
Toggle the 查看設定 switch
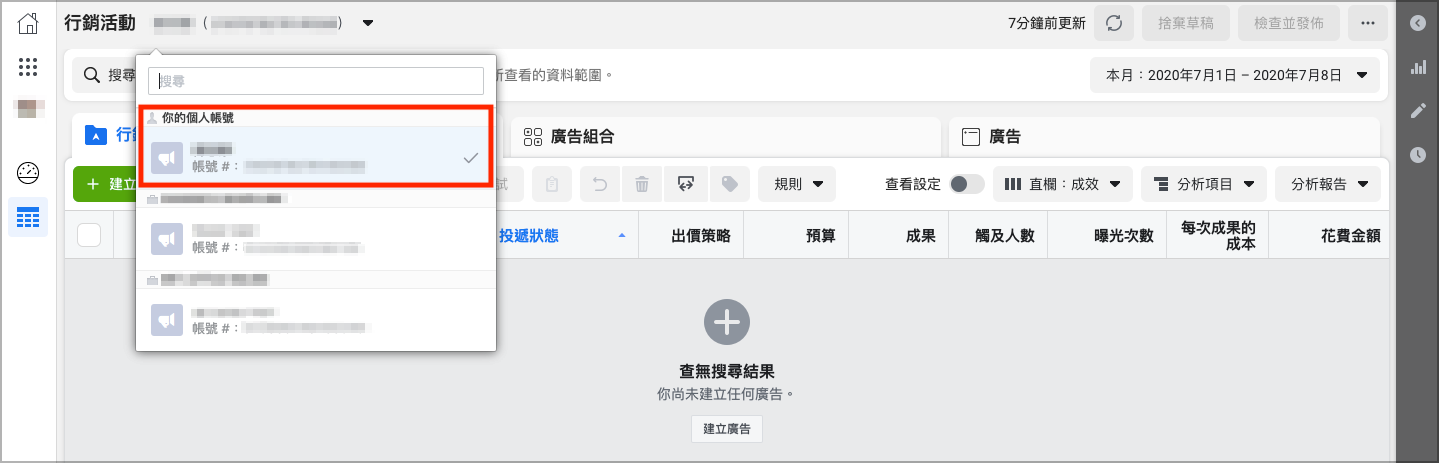pos(967,184)
